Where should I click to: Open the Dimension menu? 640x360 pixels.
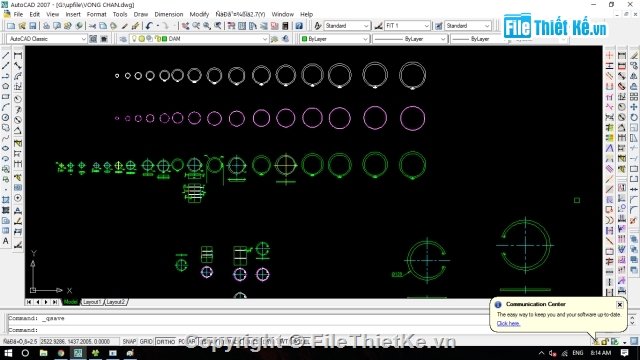[169, 14]
